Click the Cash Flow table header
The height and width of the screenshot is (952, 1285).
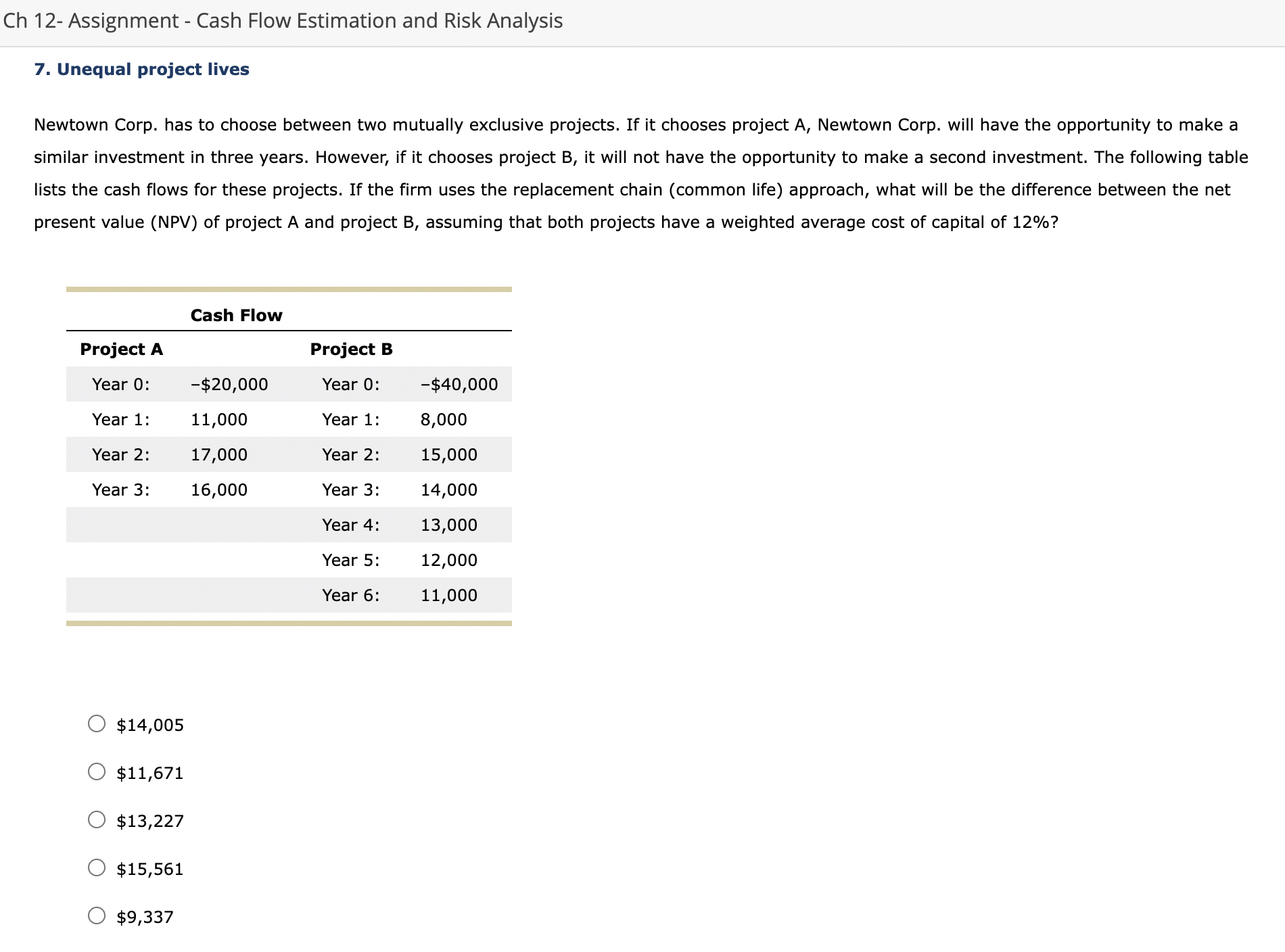[236, 315]
